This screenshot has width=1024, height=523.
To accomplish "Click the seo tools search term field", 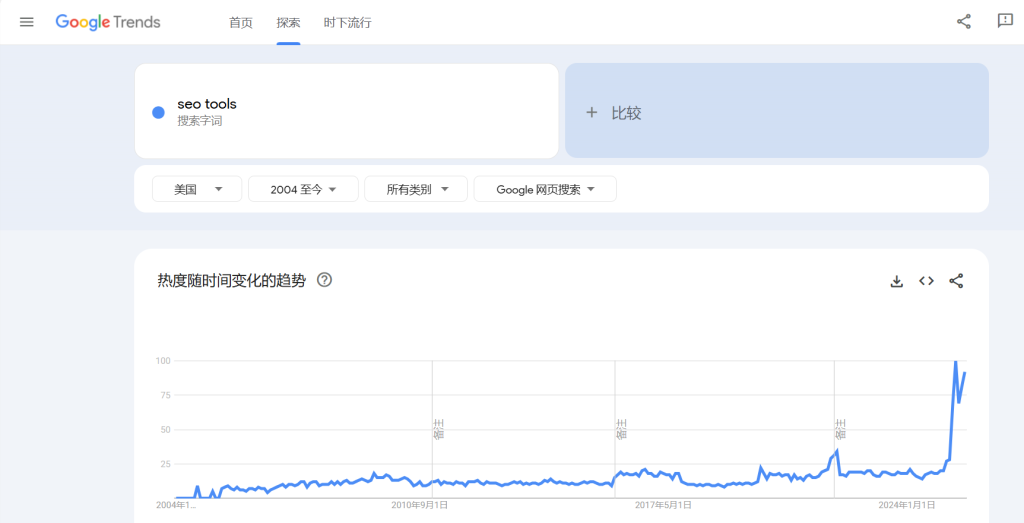I will coord(346,111).
